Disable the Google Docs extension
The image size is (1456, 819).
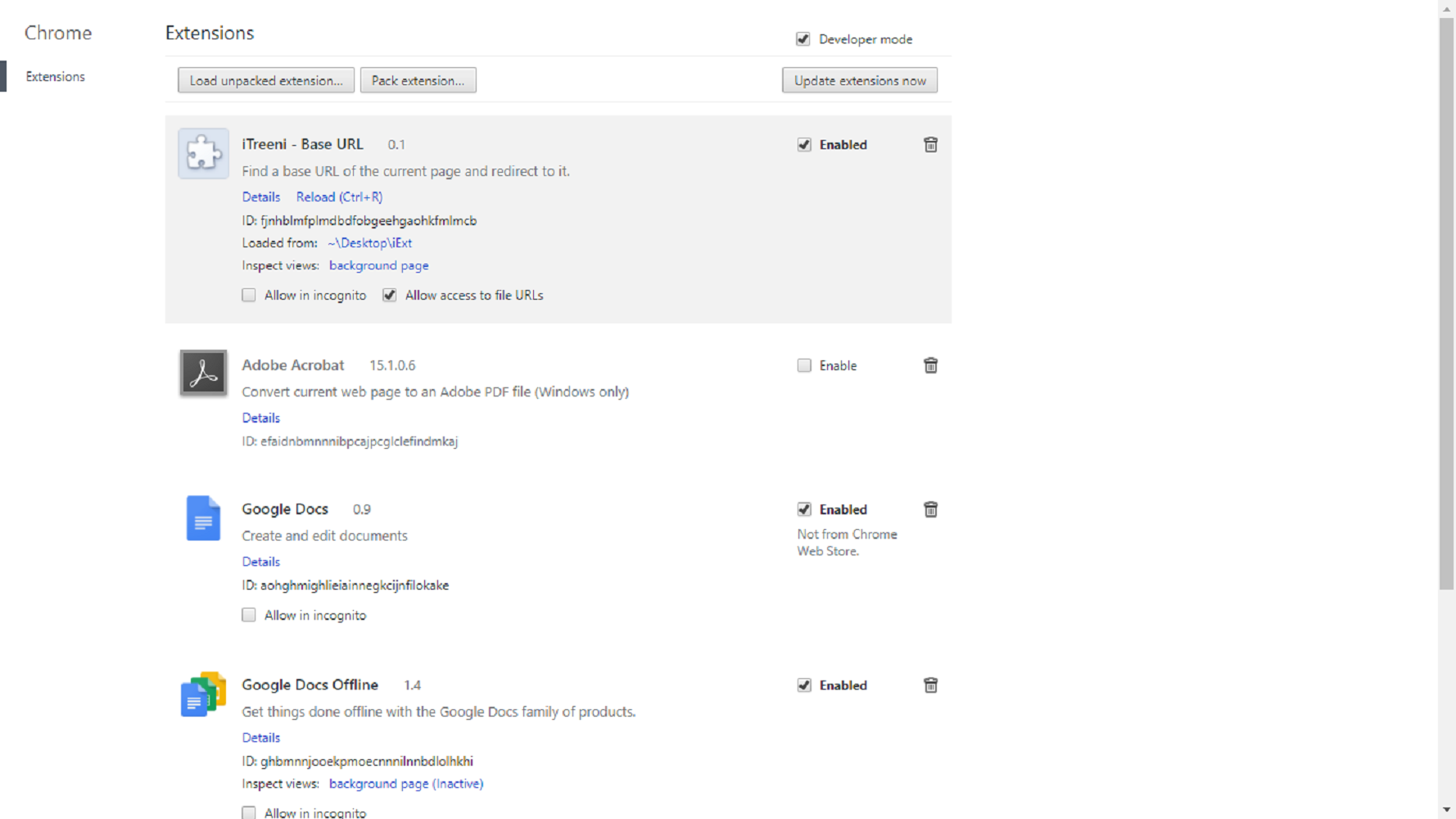coord(804,509)
